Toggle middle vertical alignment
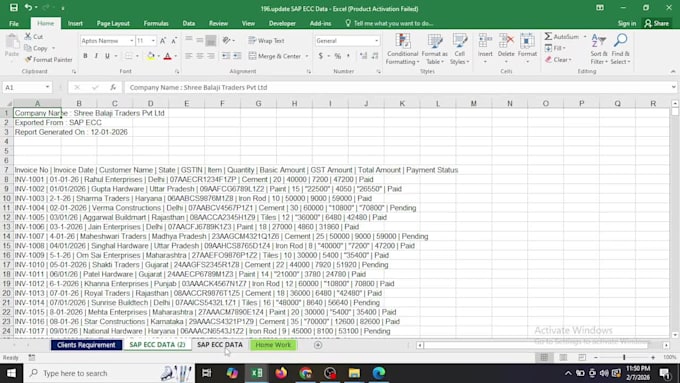680x383 pixels. point(199,40)
